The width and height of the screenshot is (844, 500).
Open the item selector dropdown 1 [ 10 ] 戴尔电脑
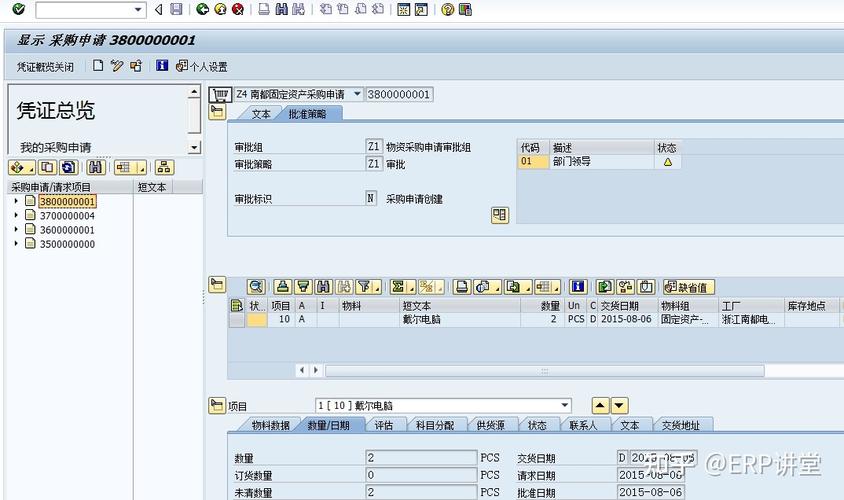coord(565,405)
